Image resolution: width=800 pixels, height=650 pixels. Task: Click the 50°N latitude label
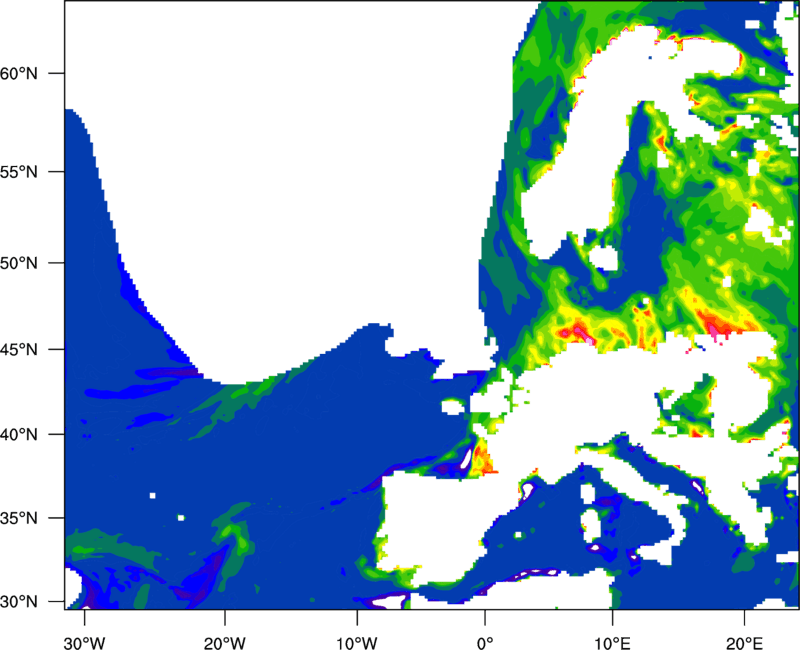[x=19, y=263]
